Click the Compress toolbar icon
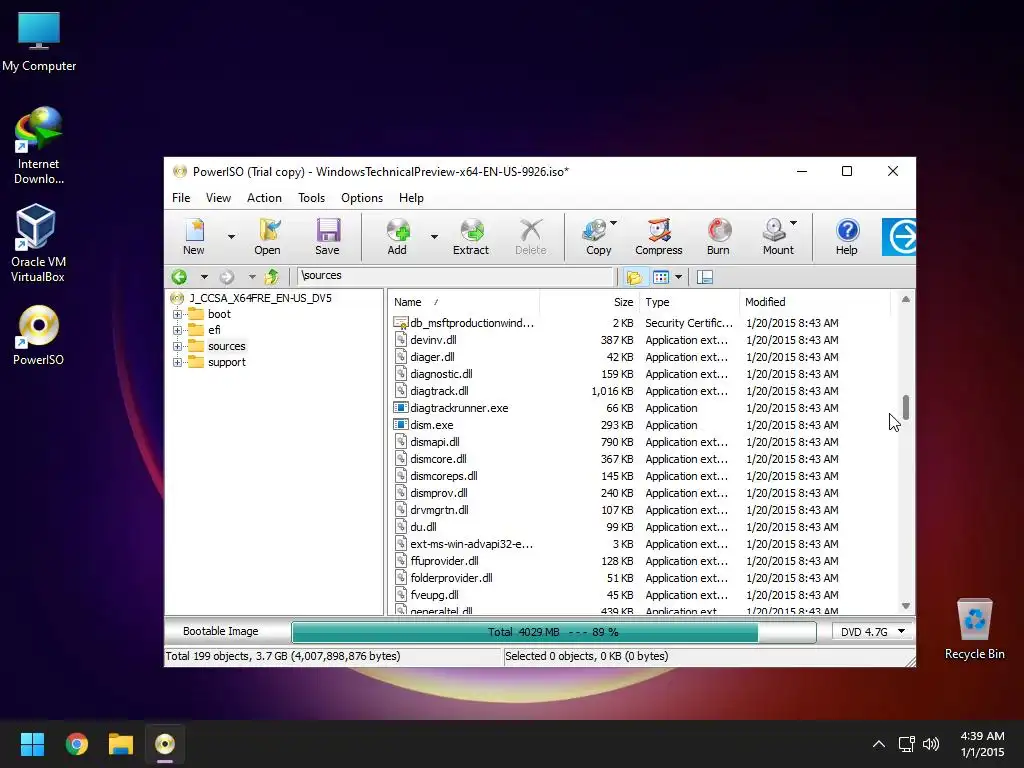Screen dimensions: 1024x768 coord(658,236)
